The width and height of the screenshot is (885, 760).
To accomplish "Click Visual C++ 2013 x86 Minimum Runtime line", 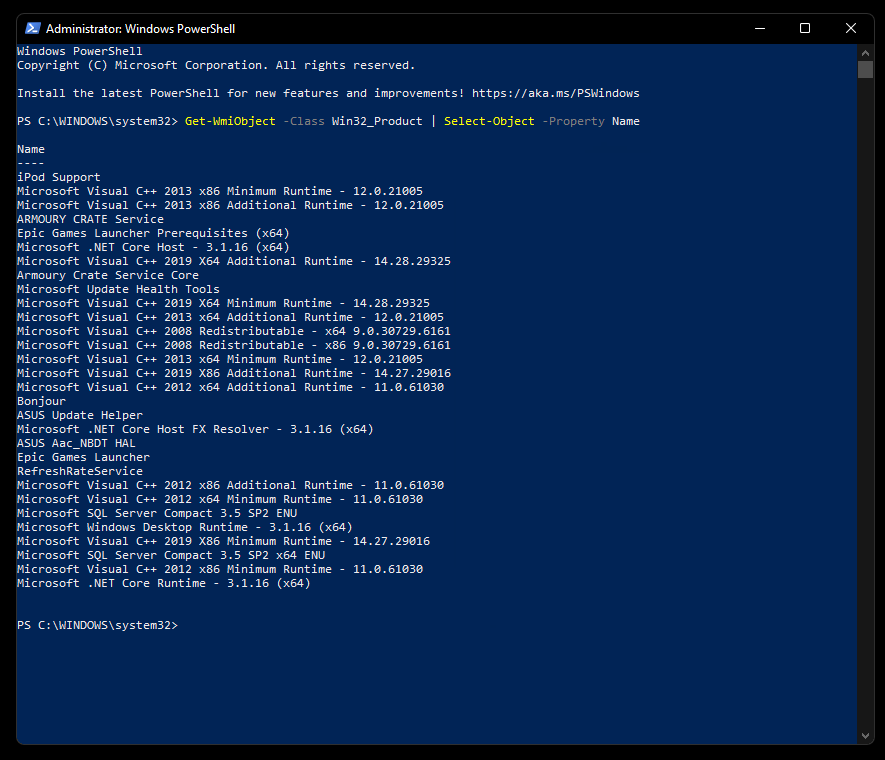I will point(220,191).
